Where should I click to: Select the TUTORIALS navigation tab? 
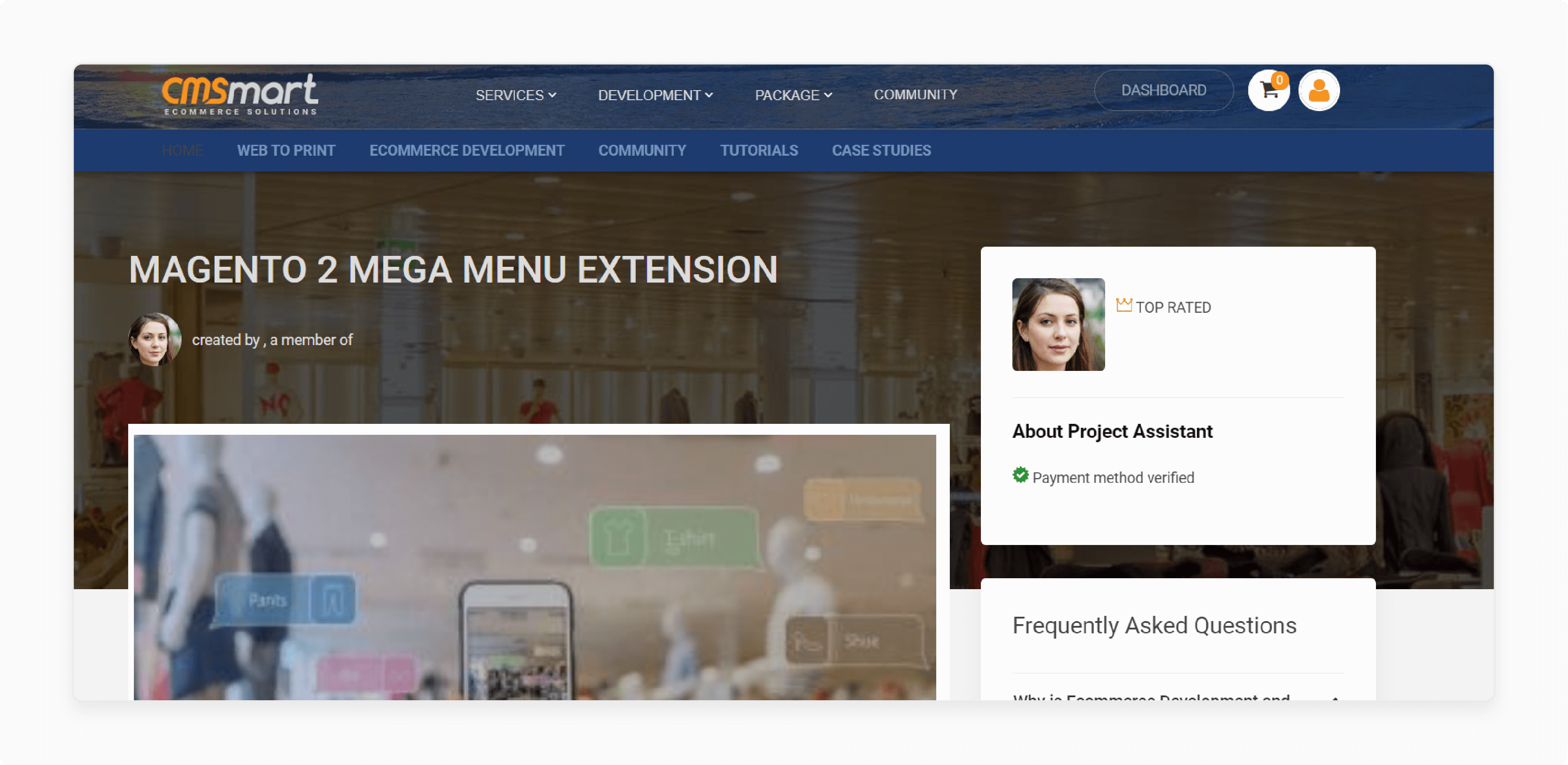[x=759, y=150]
